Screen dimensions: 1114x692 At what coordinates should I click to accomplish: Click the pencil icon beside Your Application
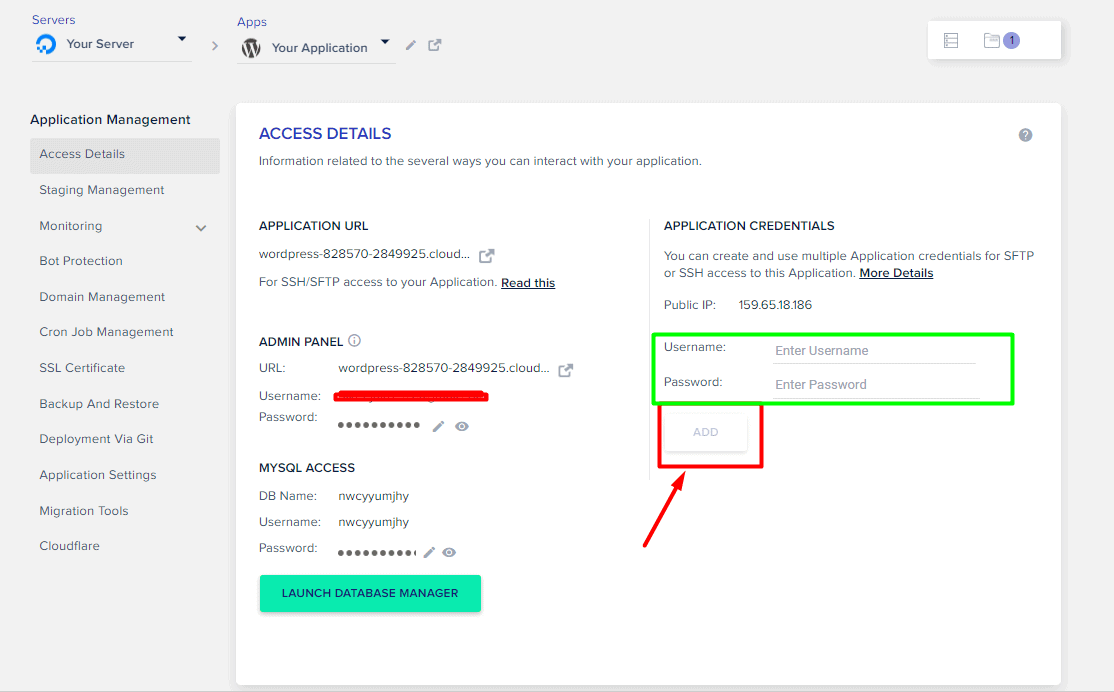[x=411, y=46]
